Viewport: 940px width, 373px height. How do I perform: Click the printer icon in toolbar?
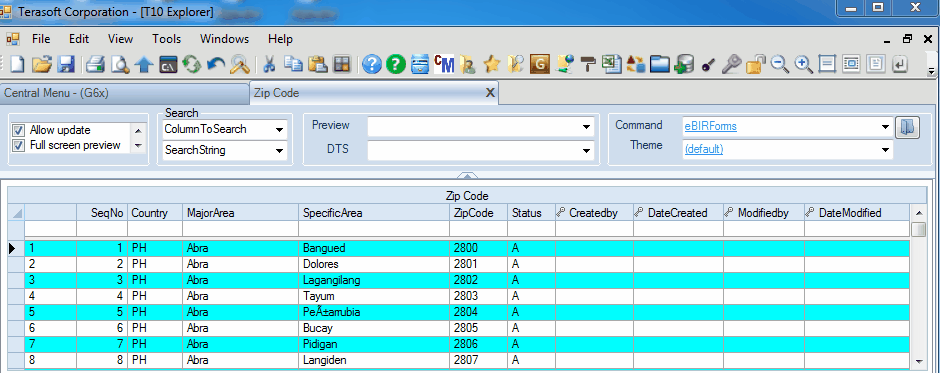96,64
